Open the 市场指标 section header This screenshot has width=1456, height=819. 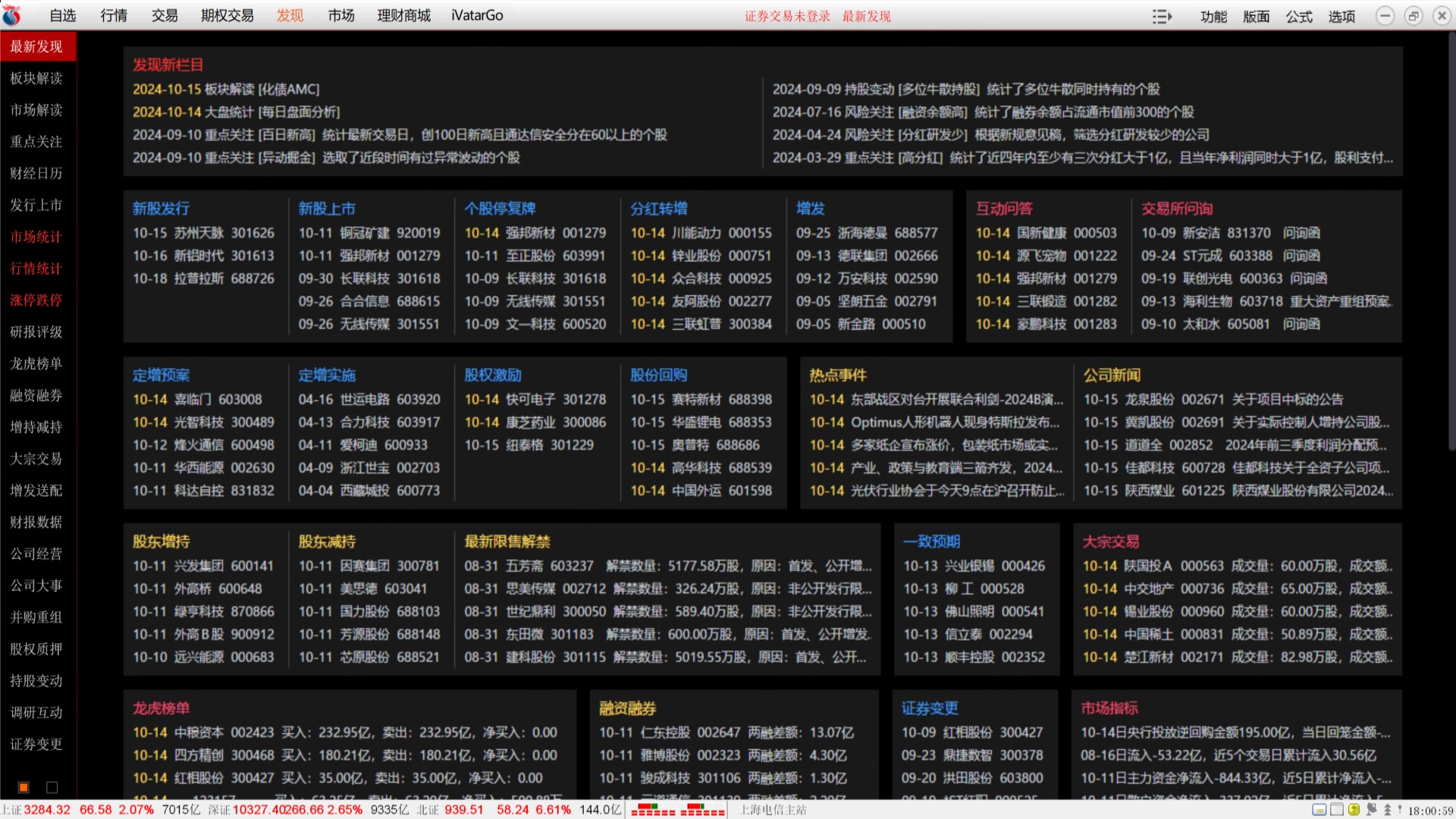coord(1109,708)
